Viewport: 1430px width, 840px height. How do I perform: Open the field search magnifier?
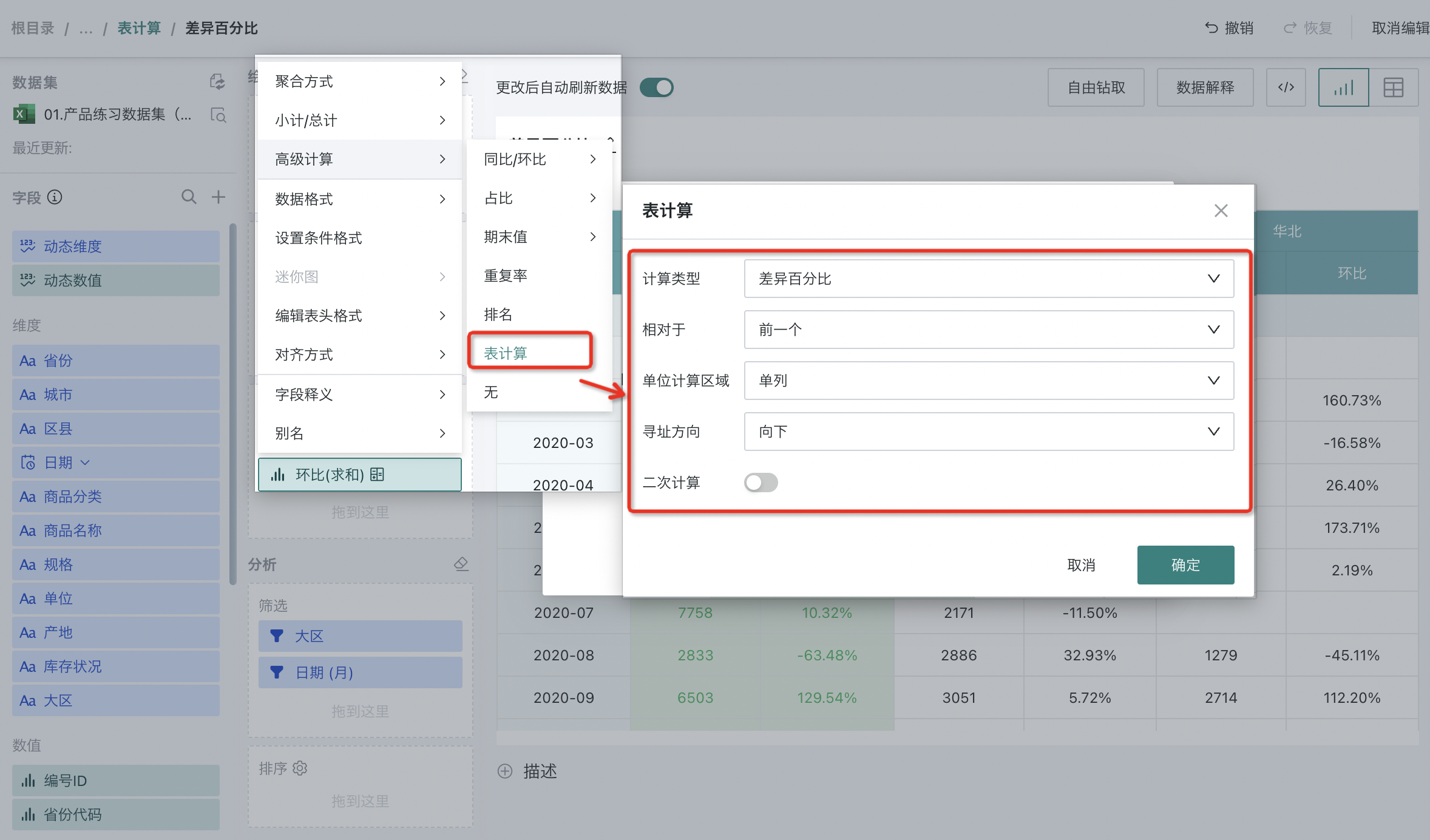click(x=189, y=197)
